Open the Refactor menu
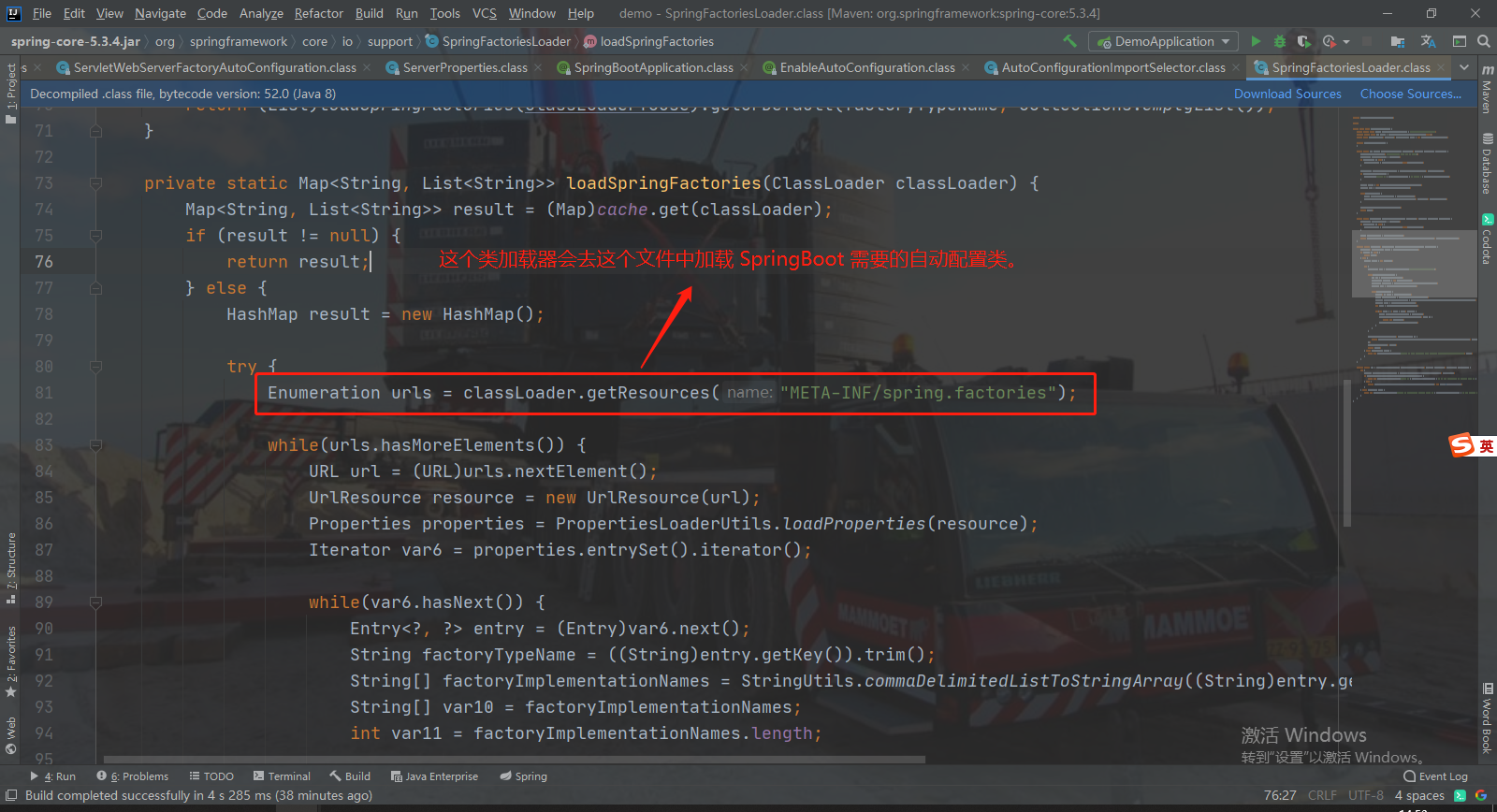Image resolution: width=1497 pixels, height=812 pixels. (318, 13)
